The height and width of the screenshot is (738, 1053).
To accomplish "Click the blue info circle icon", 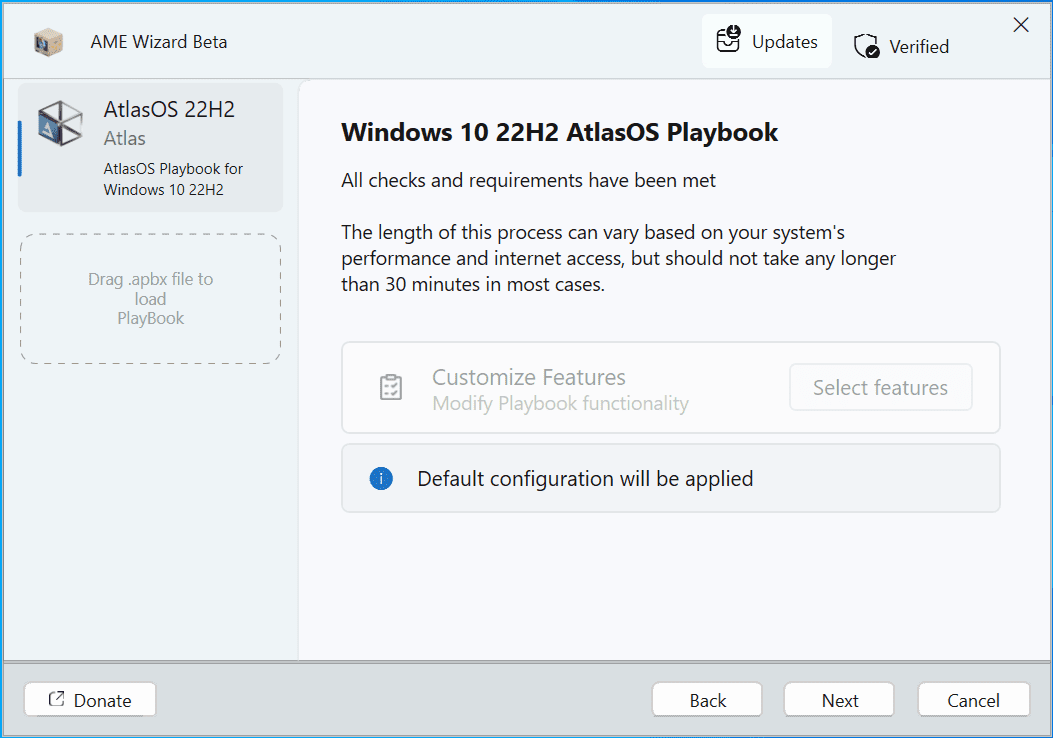I will click(x=381, y=478).
